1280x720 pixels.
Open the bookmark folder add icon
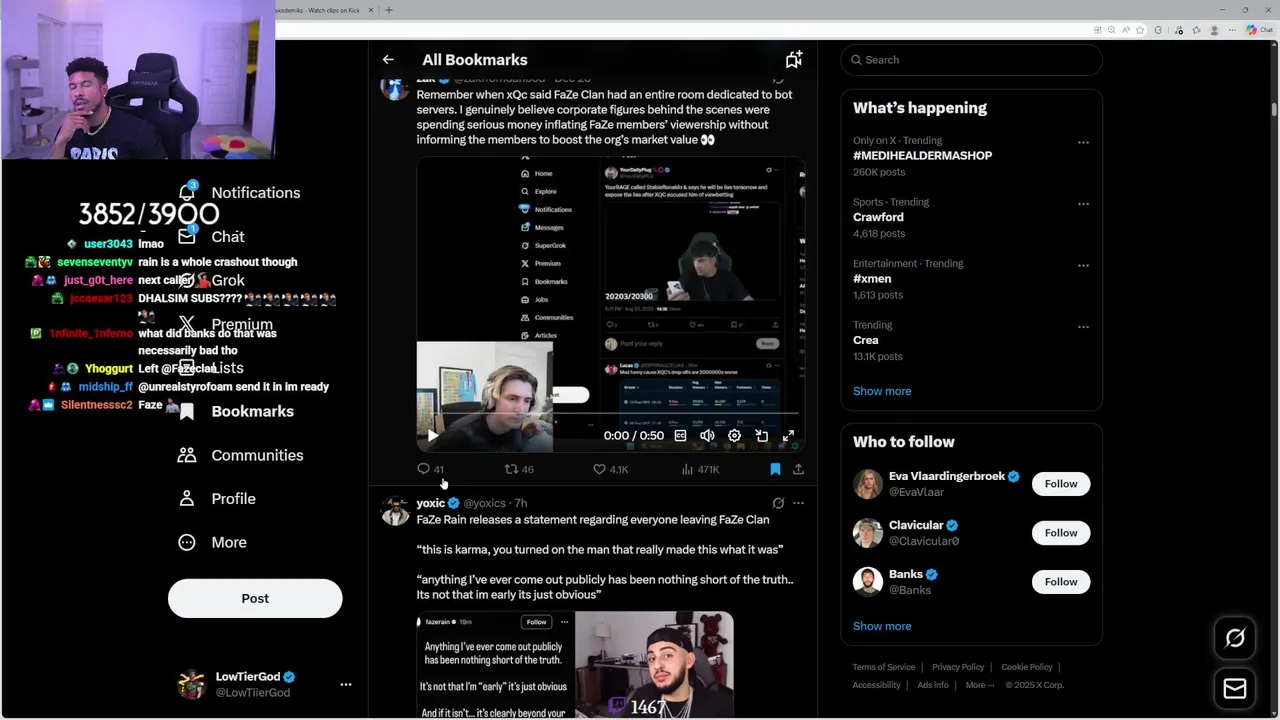[x=793, y=60]
